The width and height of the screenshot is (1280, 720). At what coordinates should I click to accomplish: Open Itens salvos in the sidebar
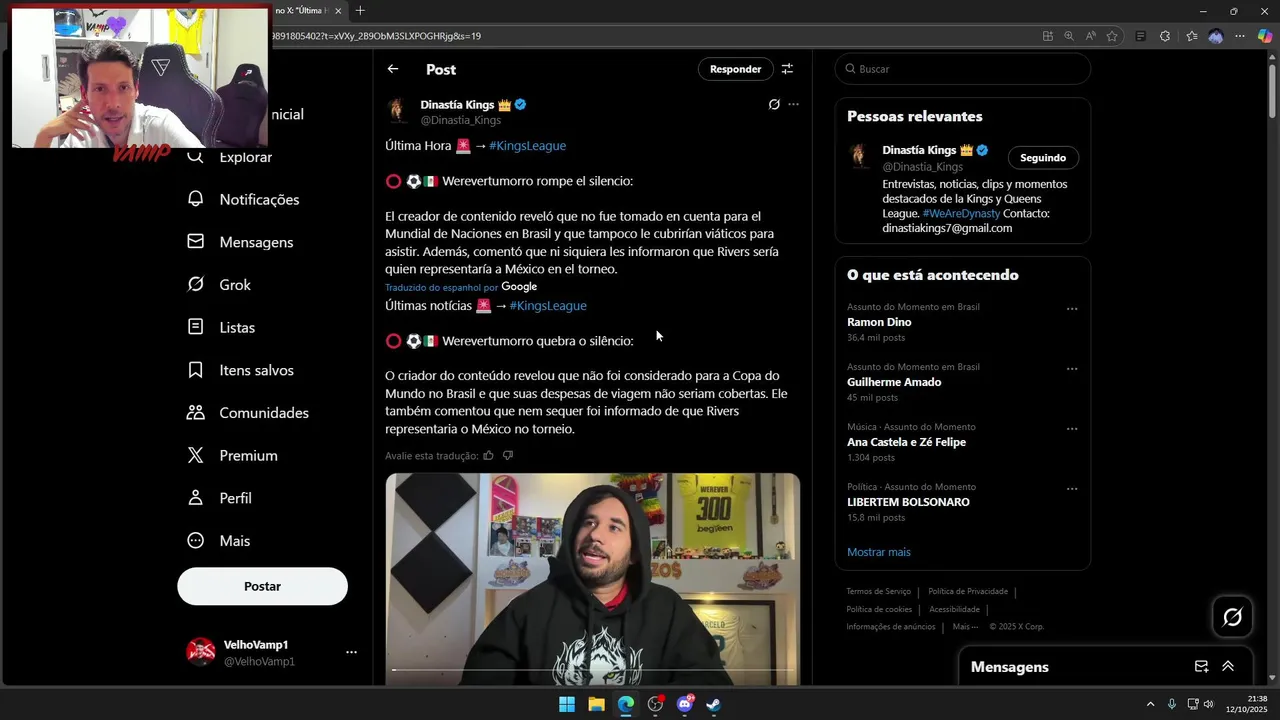tap(240, 370)
